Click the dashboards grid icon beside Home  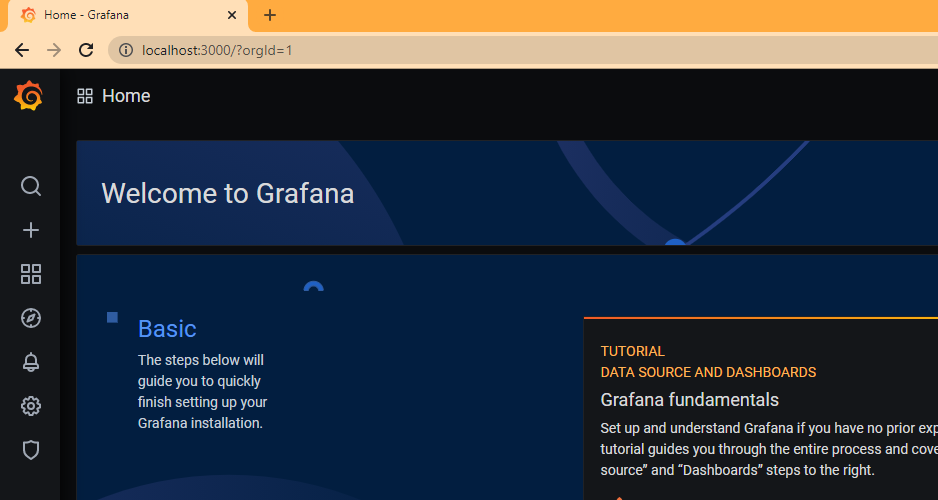coord(85,96)
